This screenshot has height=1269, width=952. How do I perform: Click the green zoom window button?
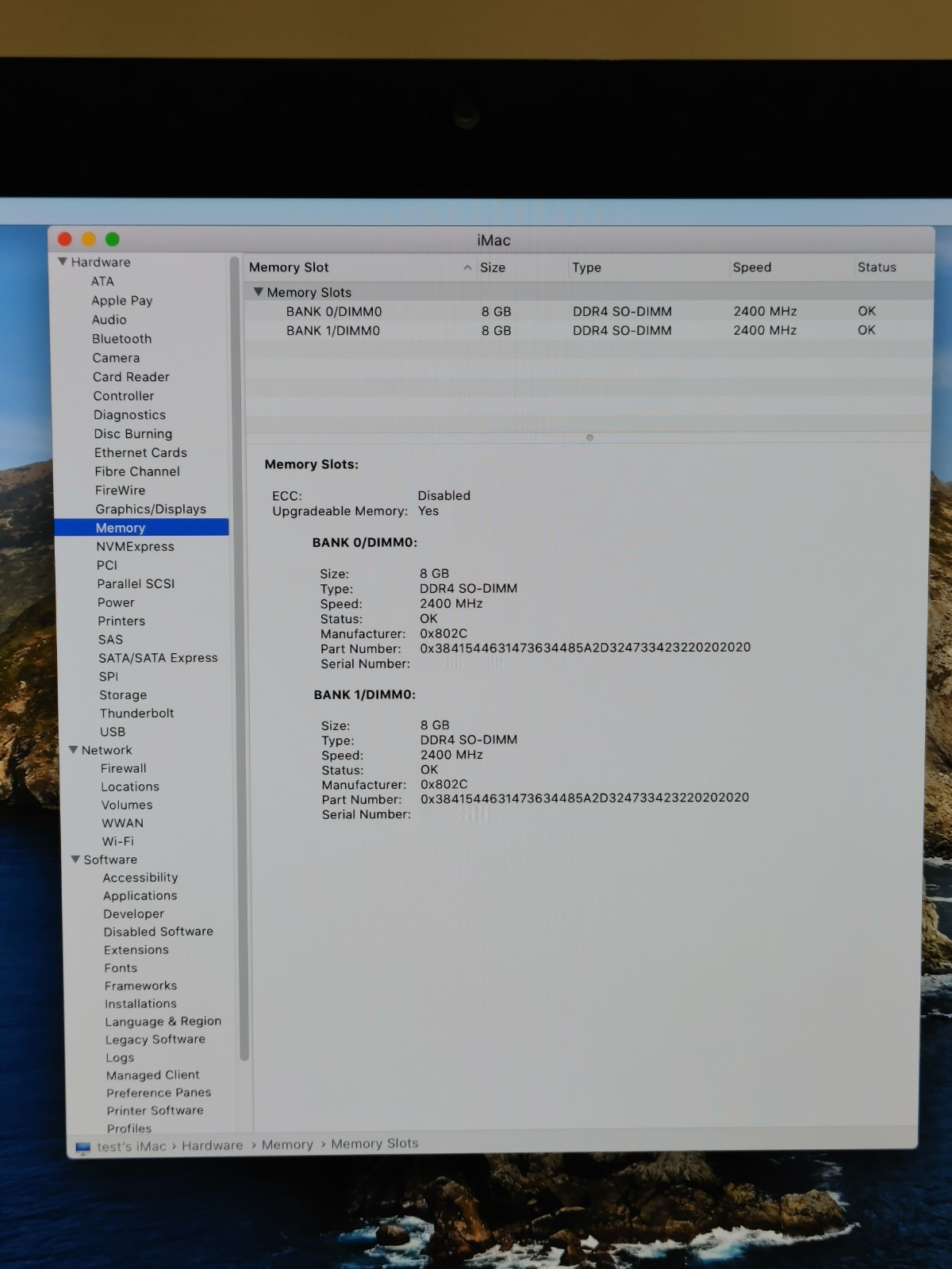(113, 239)
